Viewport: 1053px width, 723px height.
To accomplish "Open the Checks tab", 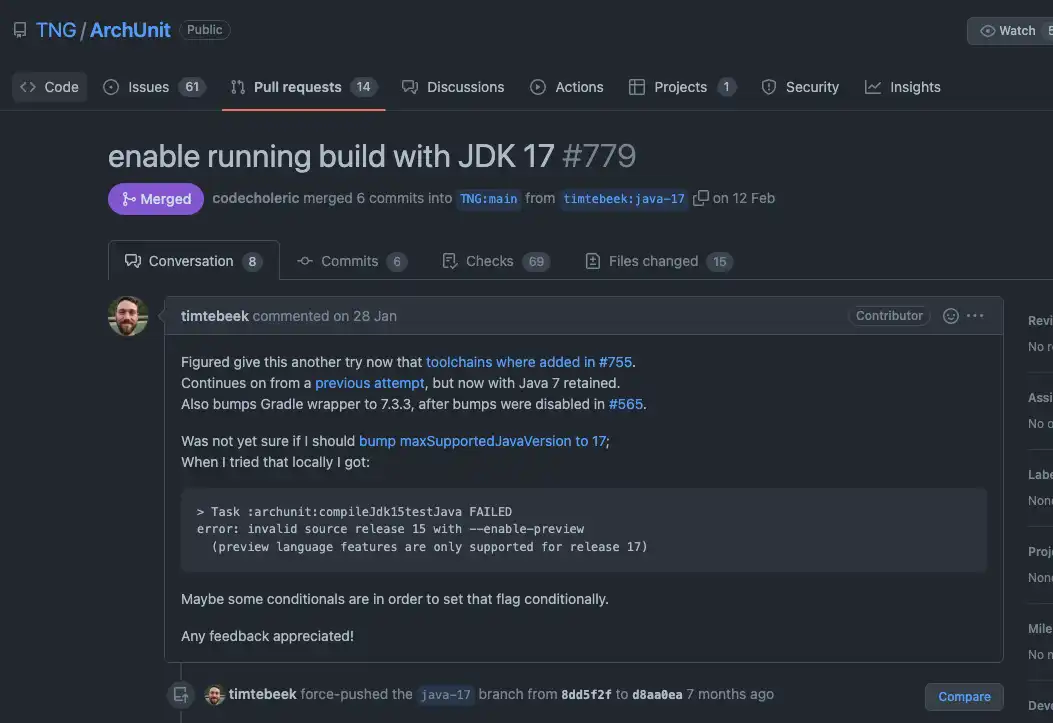I will [x=496, y=261].
